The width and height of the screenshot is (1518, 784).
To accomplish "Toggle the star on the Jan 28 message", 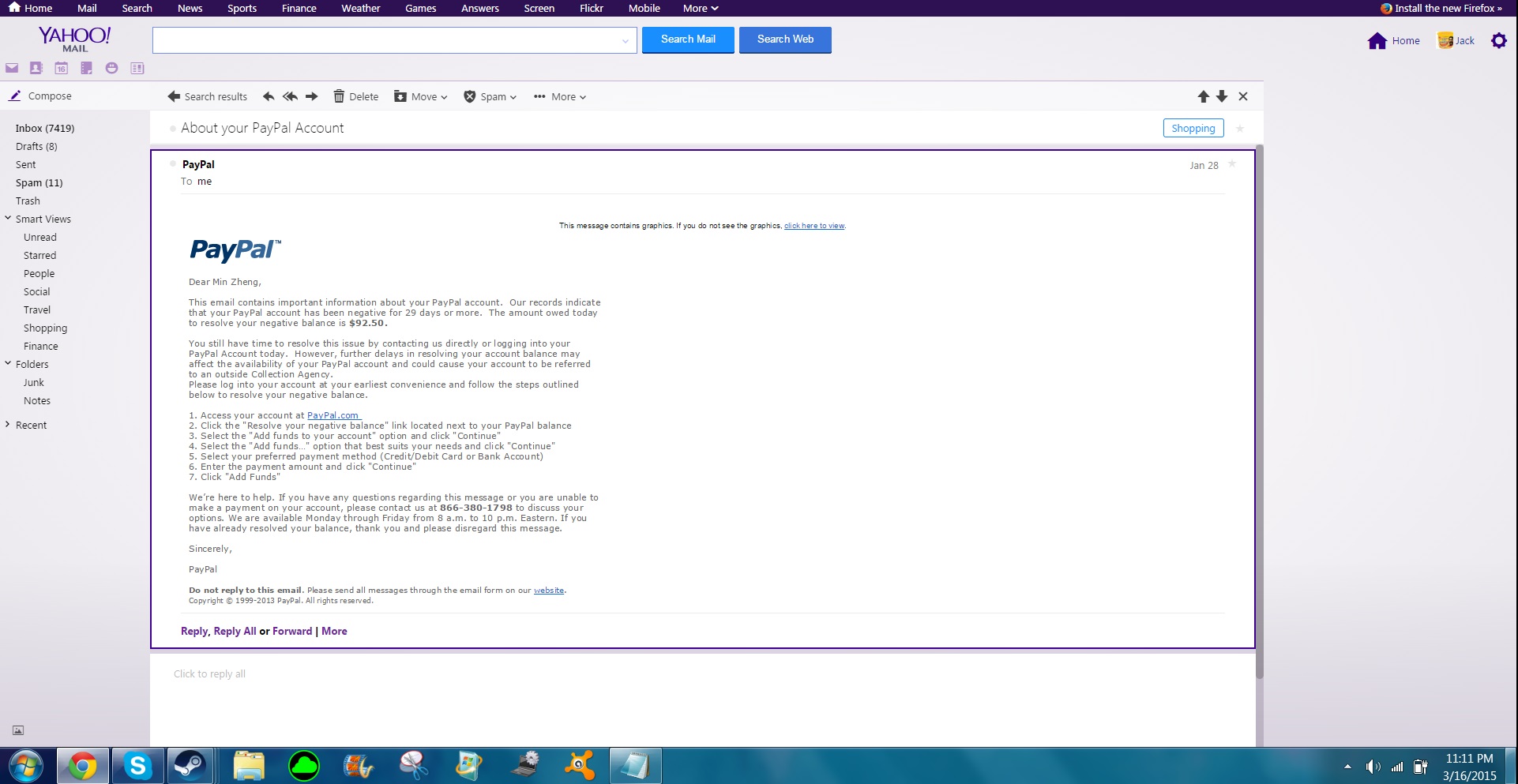I will pos(1232,164).
